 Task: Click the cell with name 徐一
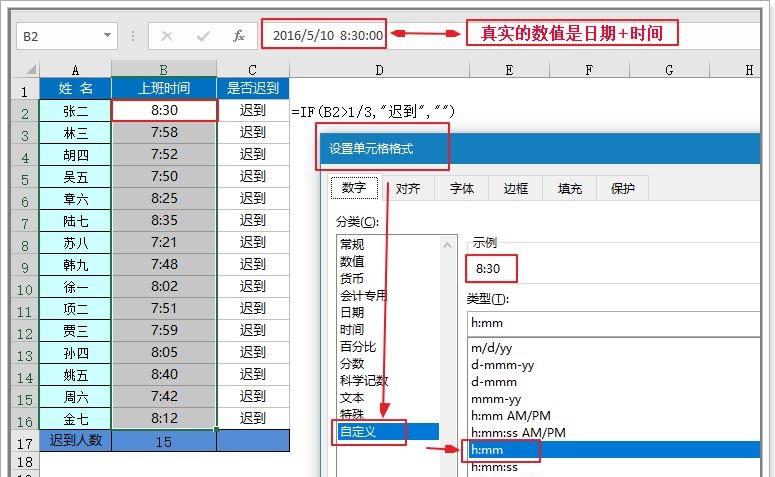(75, 287)
